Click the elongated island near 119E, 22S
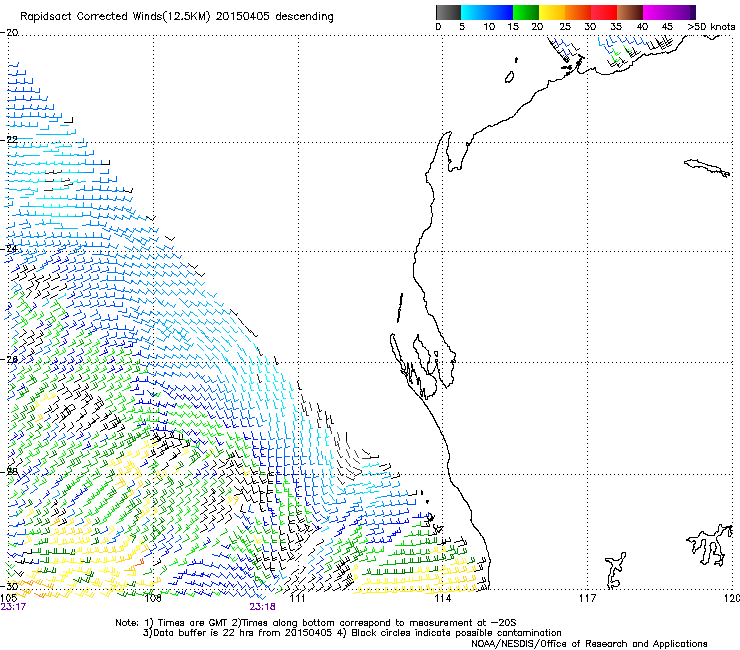The height and width of the screenshot is (650, 740). [707, 168]
